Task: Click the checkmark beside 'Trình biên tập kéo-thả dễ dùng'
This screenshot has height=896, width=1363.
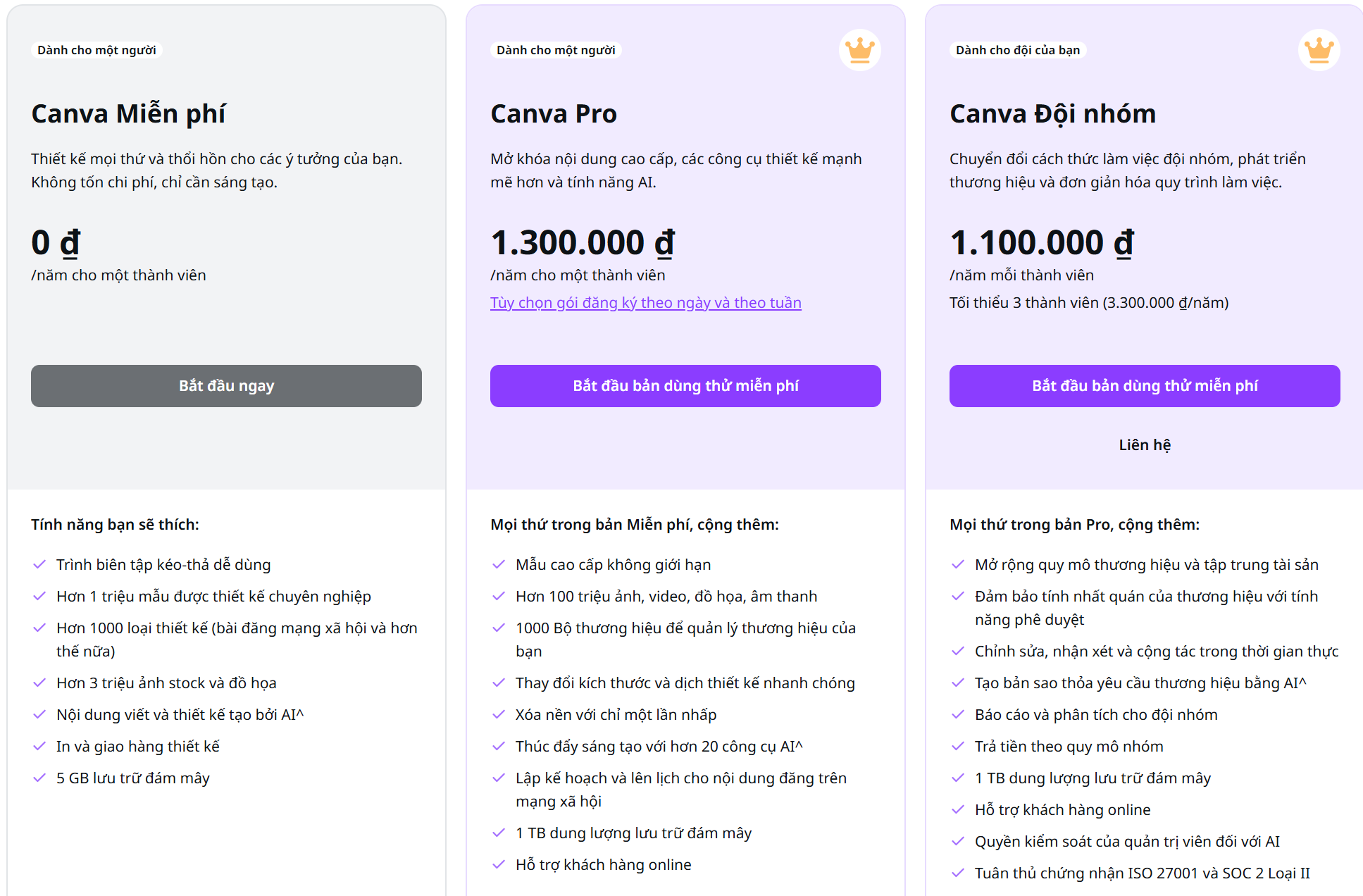Action: coord(39,564)
